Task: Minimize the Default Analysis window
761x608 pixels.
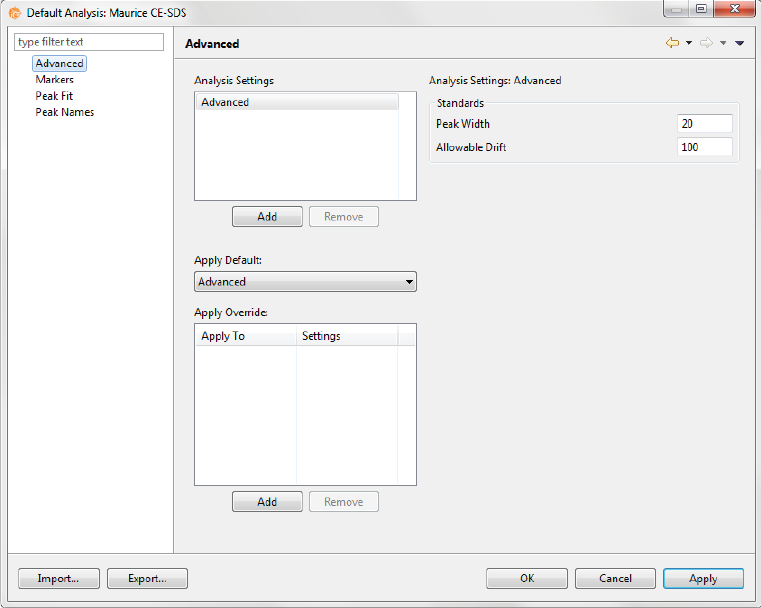Action: (x=677, y=9)
